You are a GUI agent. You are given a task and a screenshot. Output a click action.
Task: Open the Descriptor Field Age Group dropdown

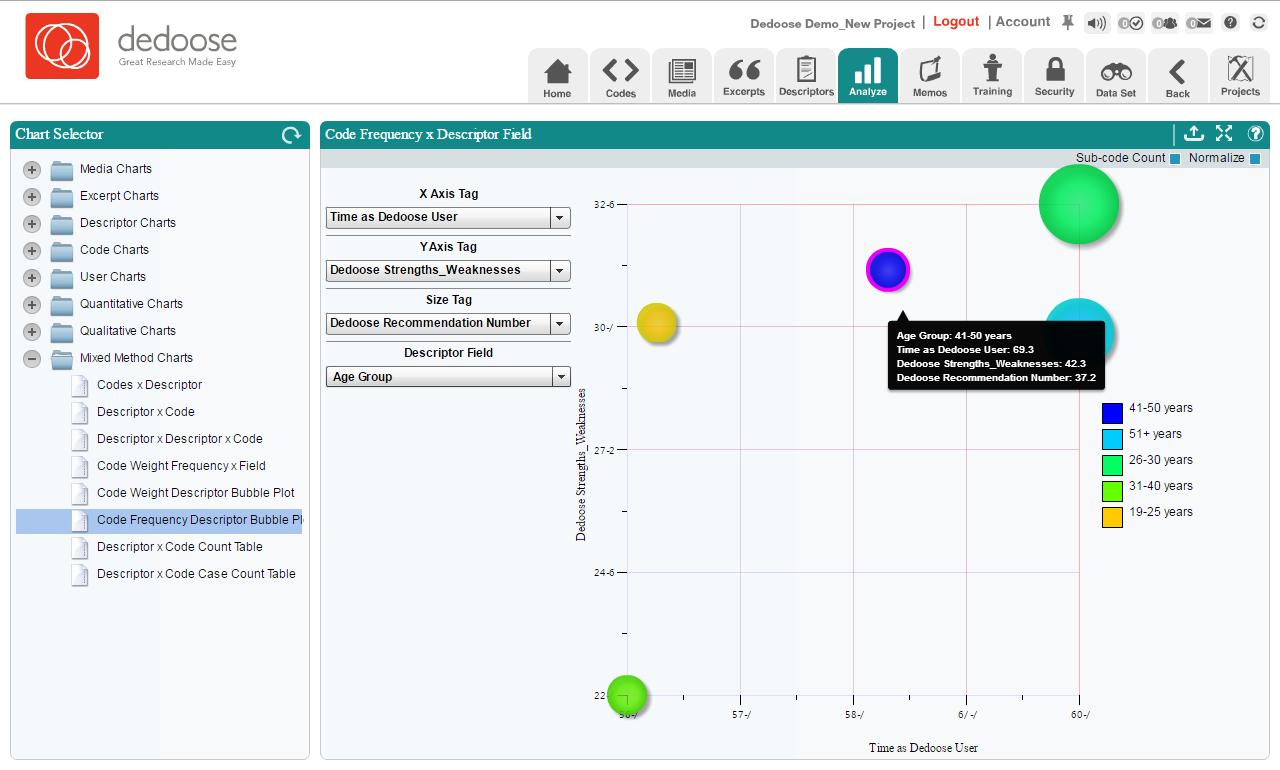(x=561, y=377)
